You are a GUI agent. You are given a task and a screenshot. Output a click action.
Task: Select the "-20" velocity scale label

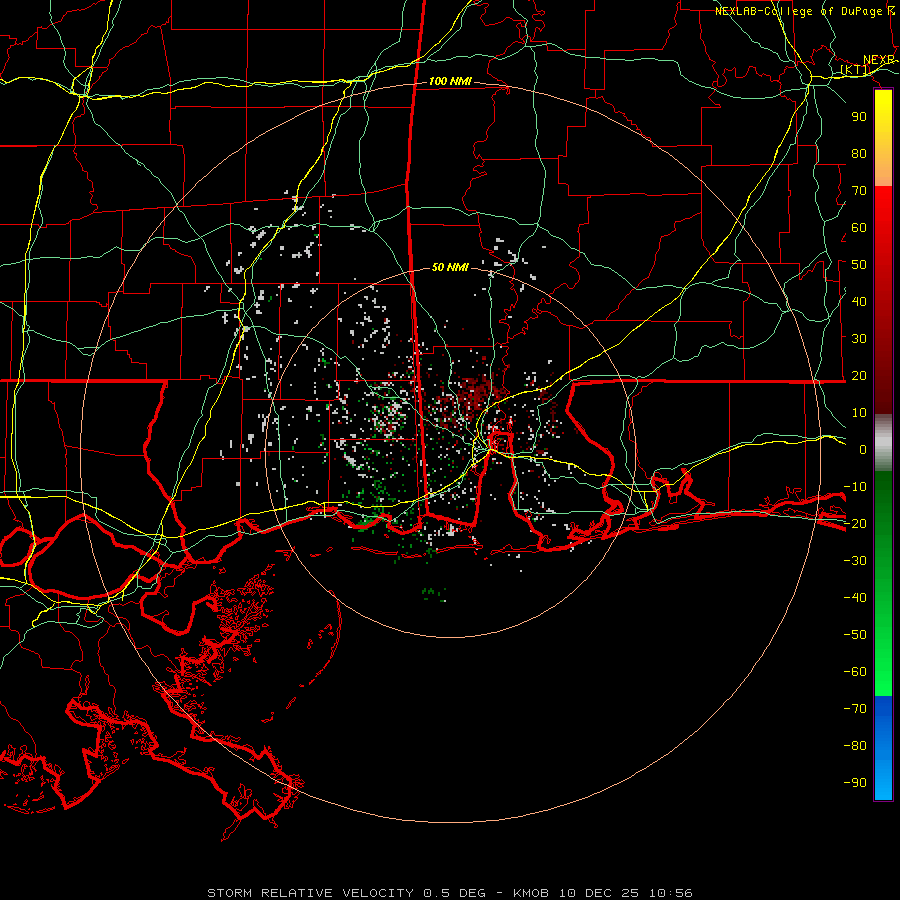pyautogui.click(x=855, y=523)
